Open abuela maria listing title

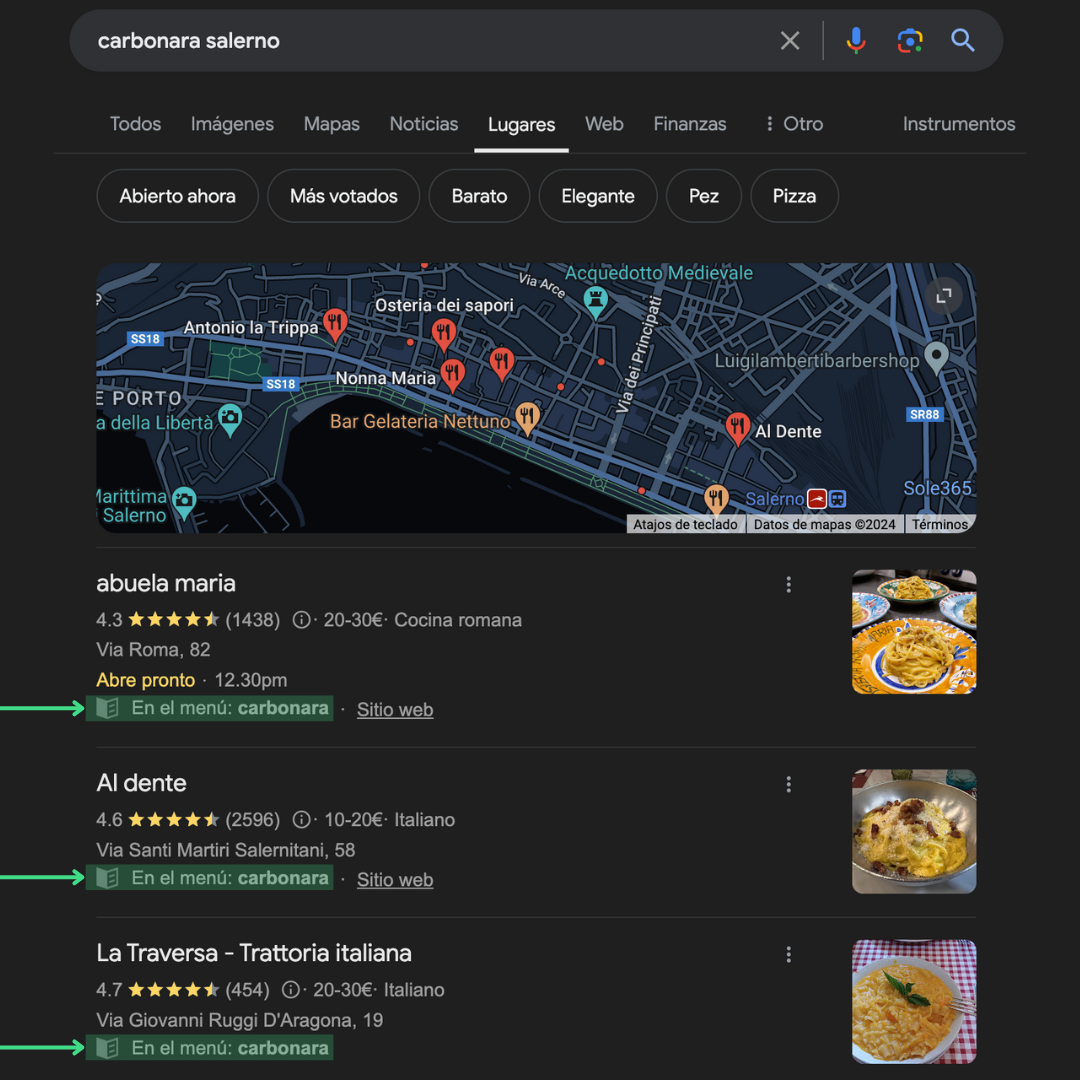tap(166, 584)
